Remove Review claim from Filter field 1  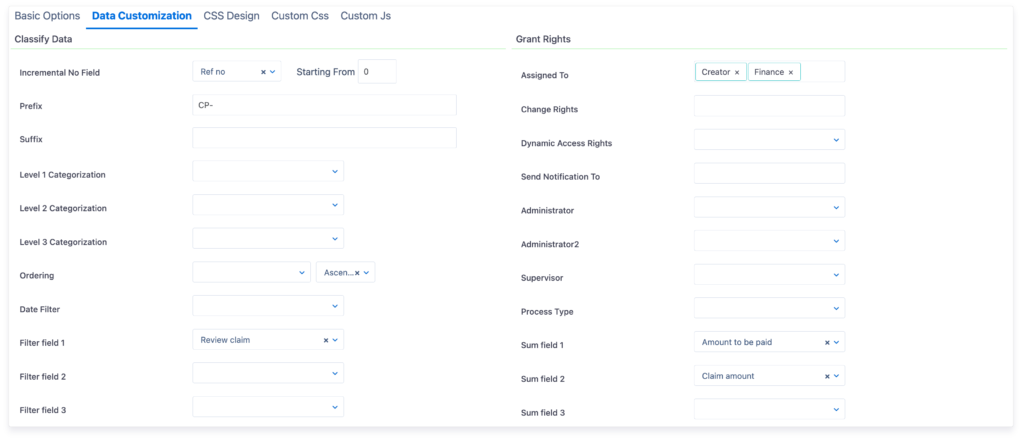tap(326, 340)
